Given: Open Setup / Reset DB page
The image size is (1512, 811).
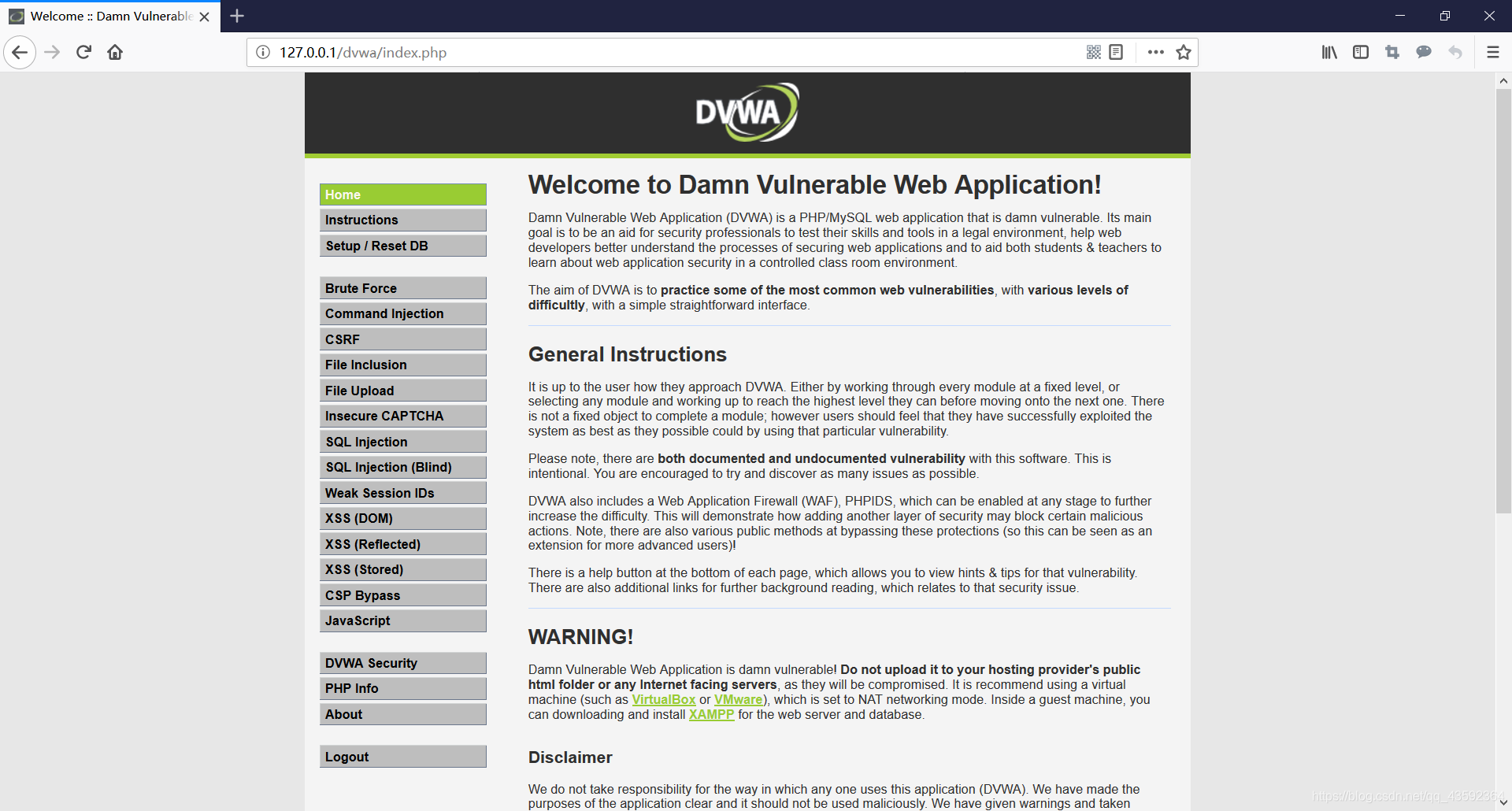Looking at the screenshot, I should tap(403, 246).
